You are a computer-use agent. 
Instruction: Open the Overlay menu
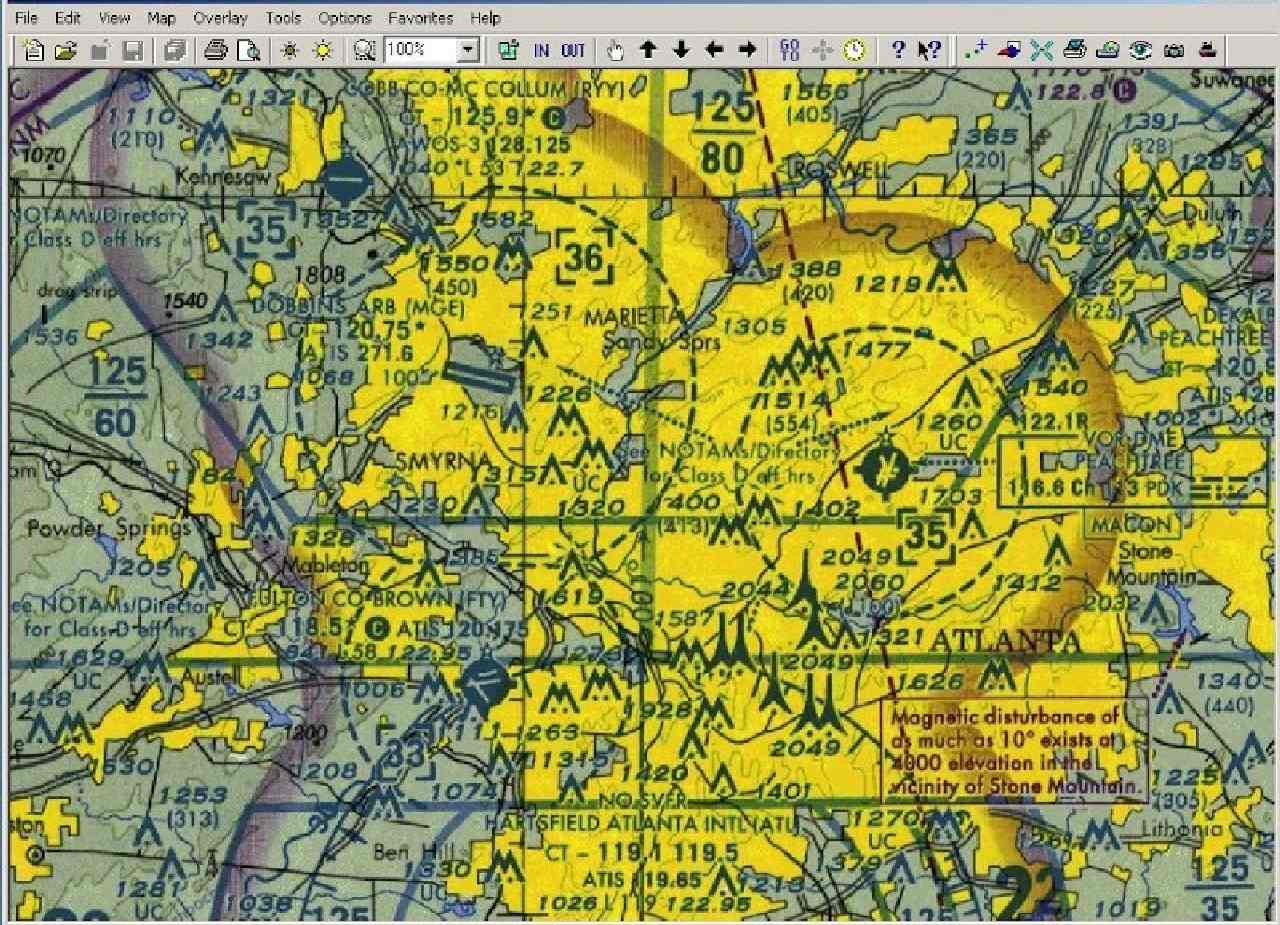click(x=220, y=18)
